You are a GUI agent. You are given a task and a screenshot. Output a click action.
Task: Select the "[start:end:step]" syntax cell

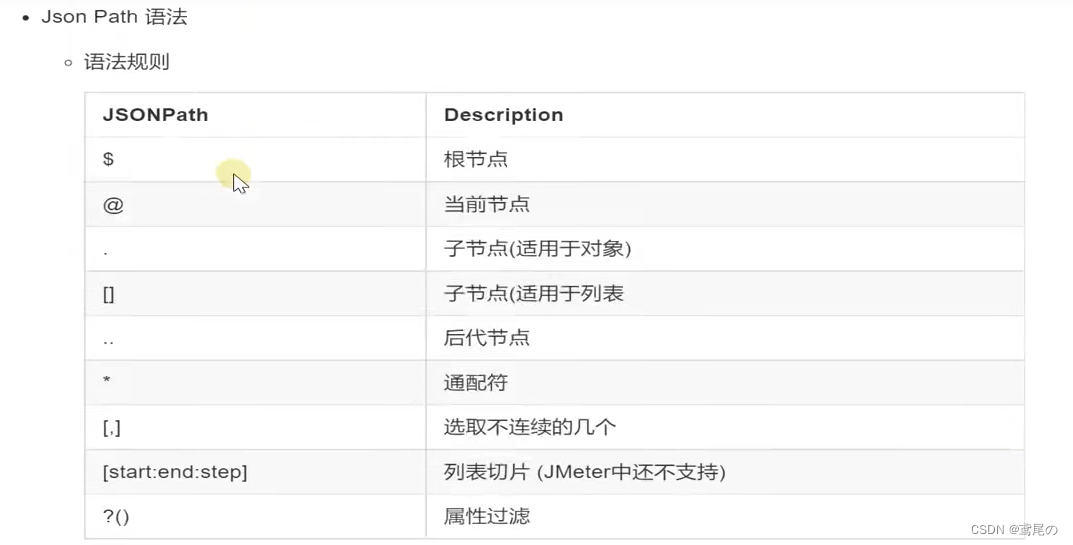(174, 472)
